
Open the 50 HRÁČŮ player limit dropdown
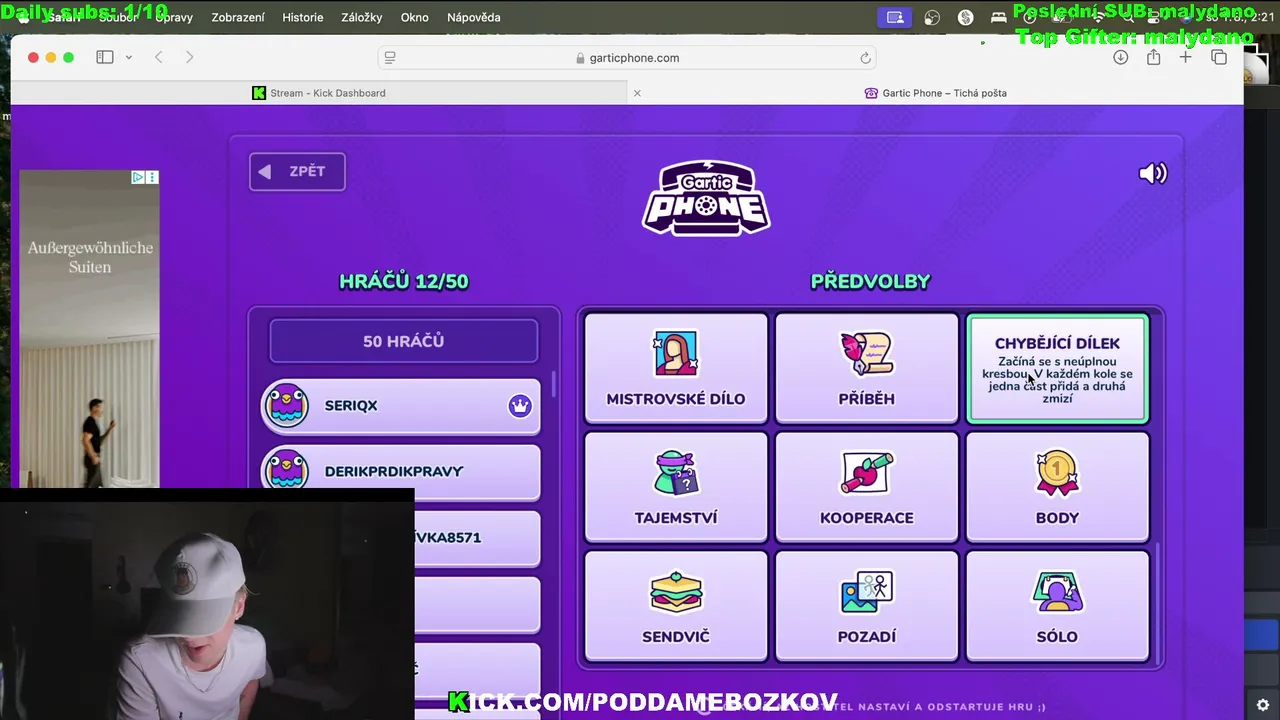pyautogui.click(x=403, y=341)
